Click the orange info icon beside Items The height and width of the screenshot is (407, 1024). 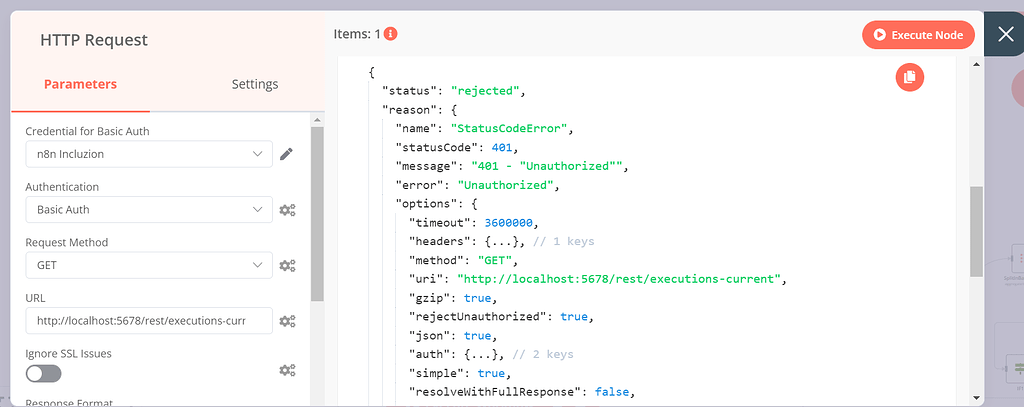[x=391, y=34]
